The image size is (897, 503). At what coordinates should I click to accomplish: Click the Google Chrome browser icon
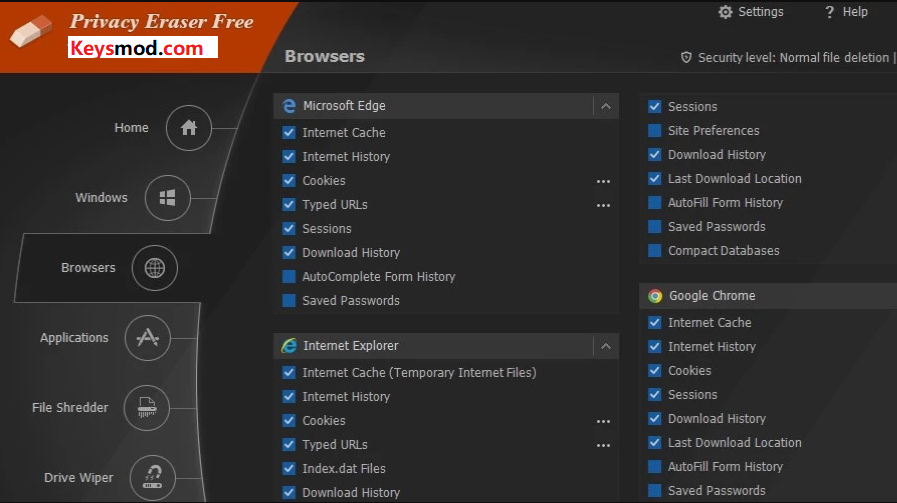(x=655, y=296)
